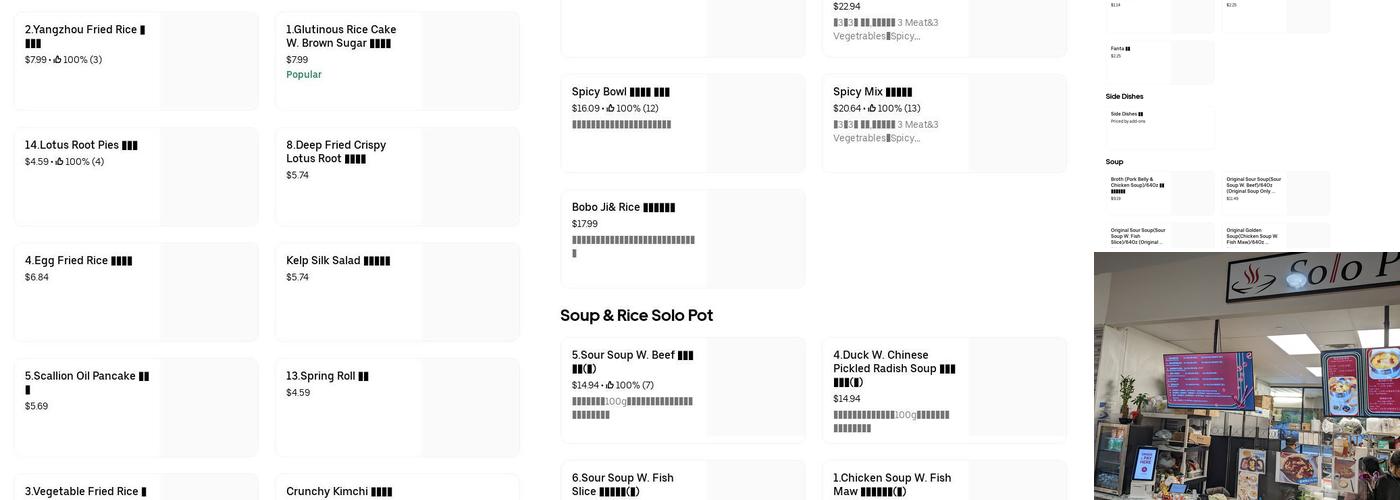1400x500 pixels.
Task: Click thumbs-up icon on Yangzhou Fried Rice
Action: coord(57,60)
